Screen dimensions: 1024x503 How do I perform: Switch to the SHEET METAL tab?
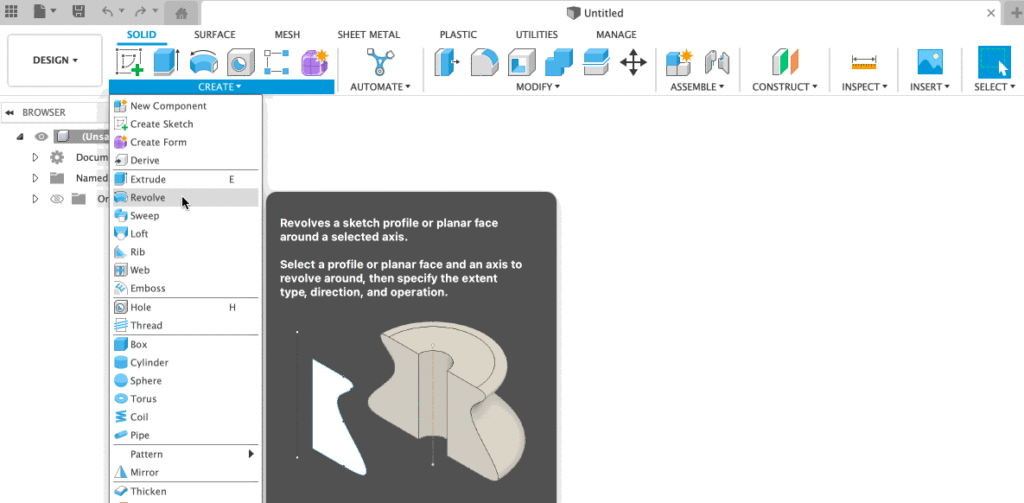(x=368, y=35)
